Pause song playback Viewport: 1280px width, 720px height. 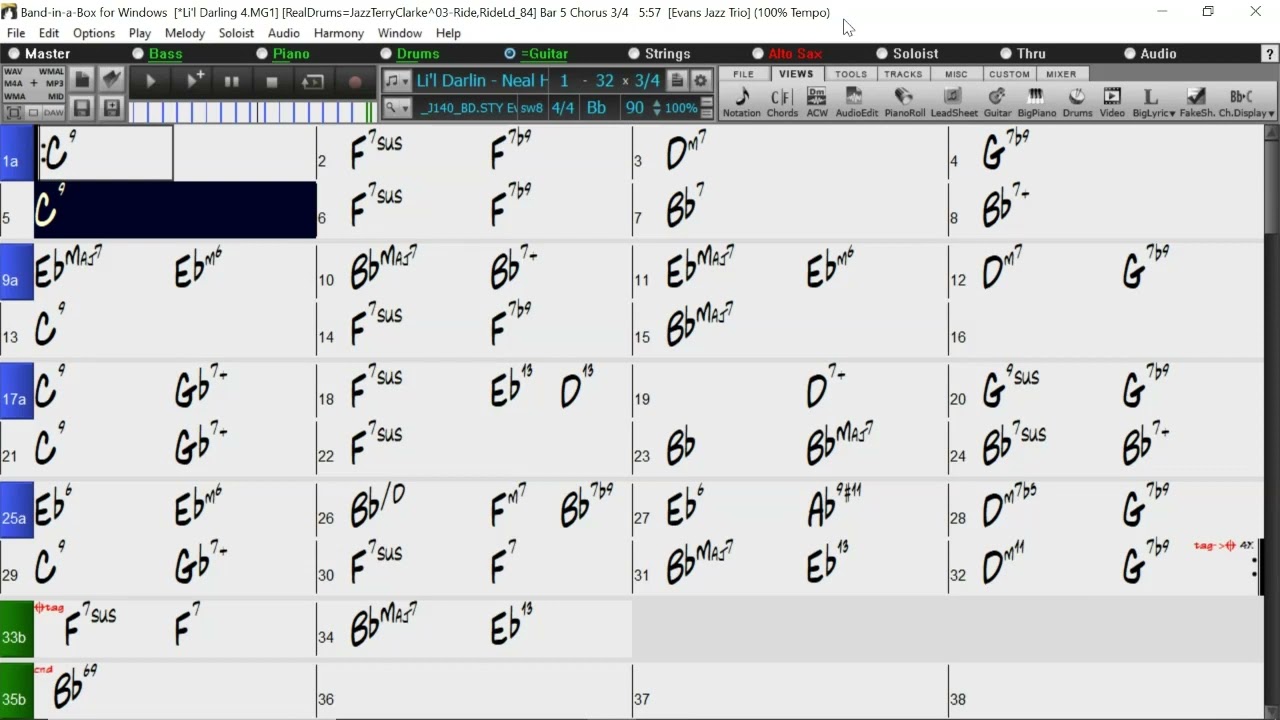tap(232, 82)
